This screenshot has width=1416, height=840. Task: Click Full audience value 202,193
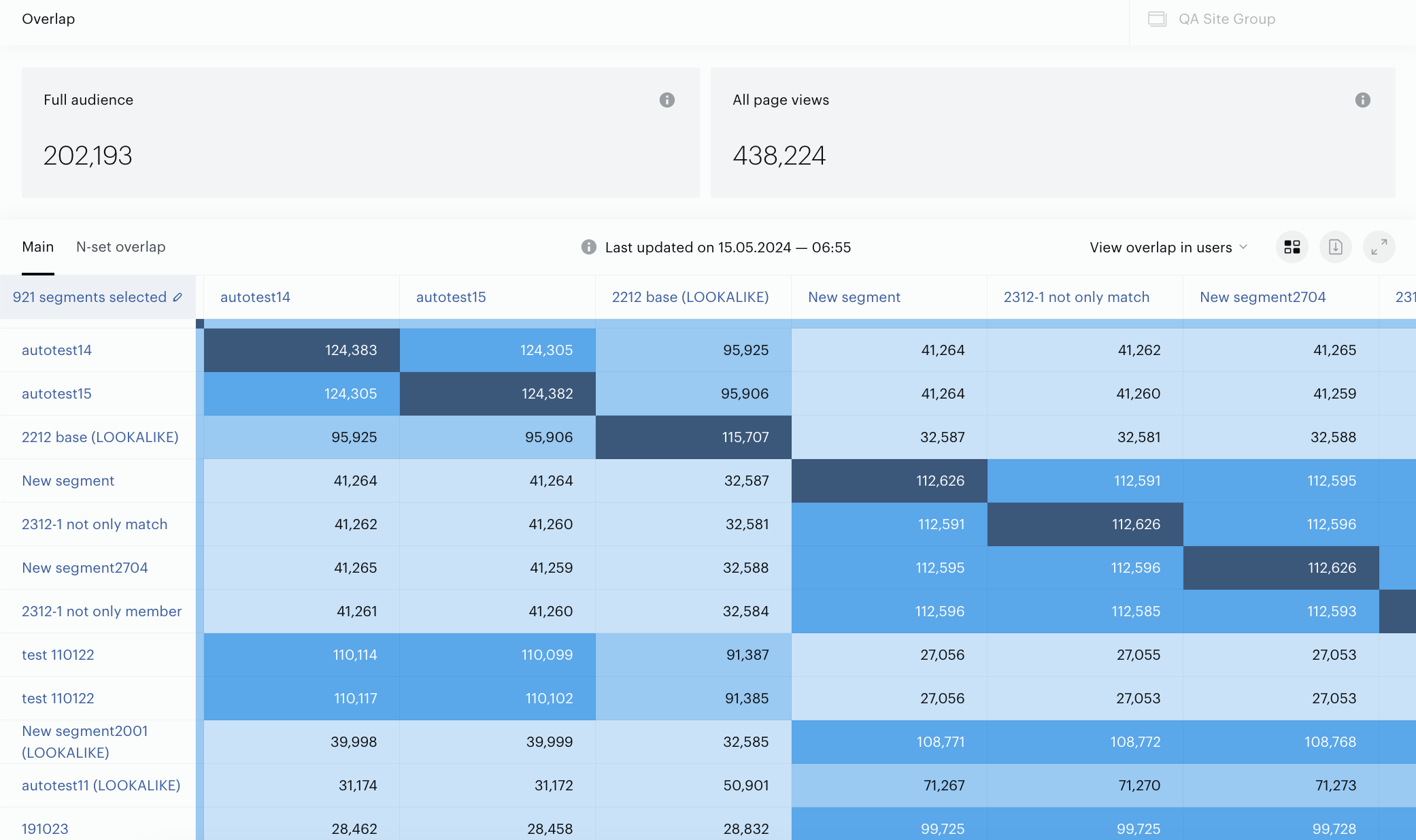[88, 156]
